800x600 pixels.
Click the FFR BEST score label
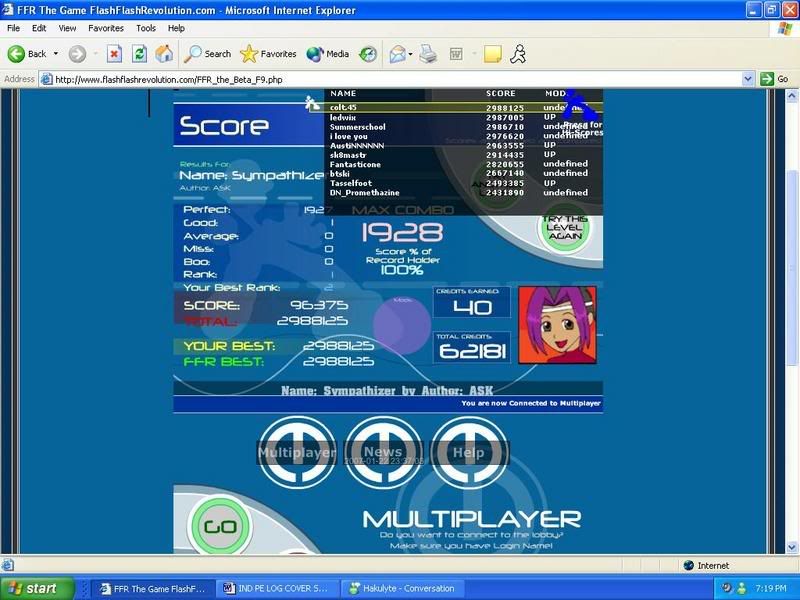pos(223,362)
